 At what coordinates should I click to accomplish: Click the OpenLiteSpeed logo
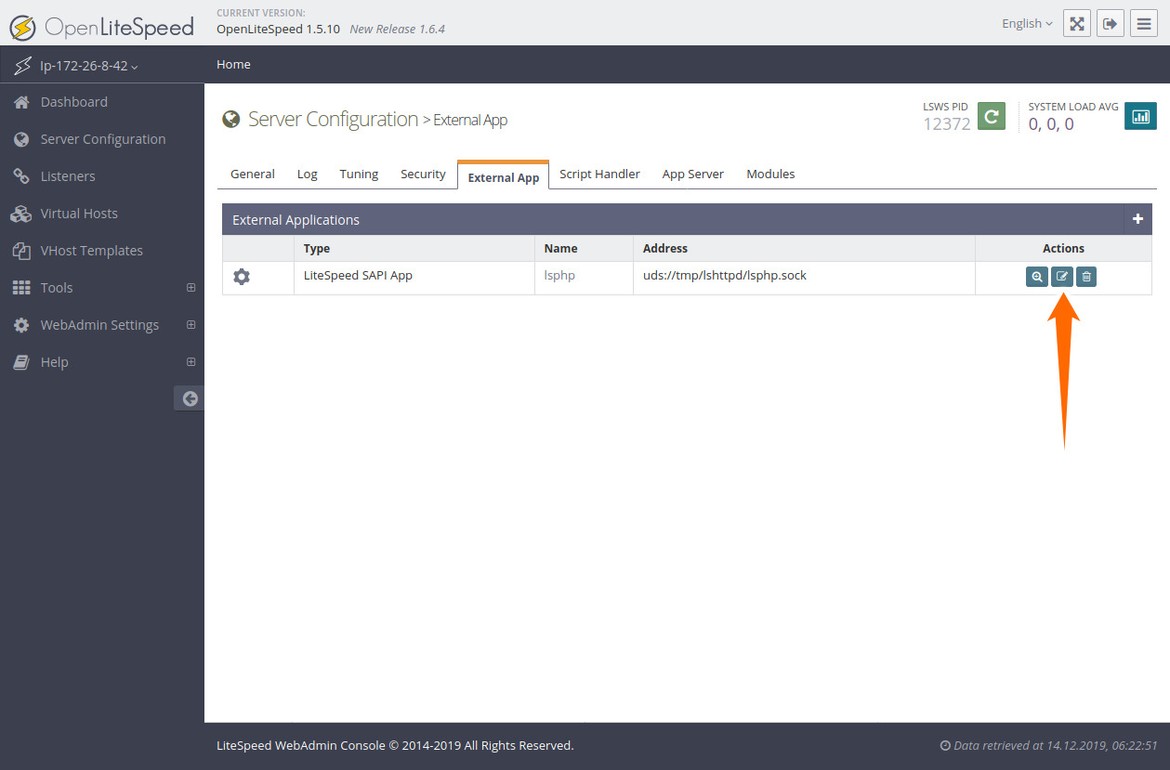tap(101, 28)
